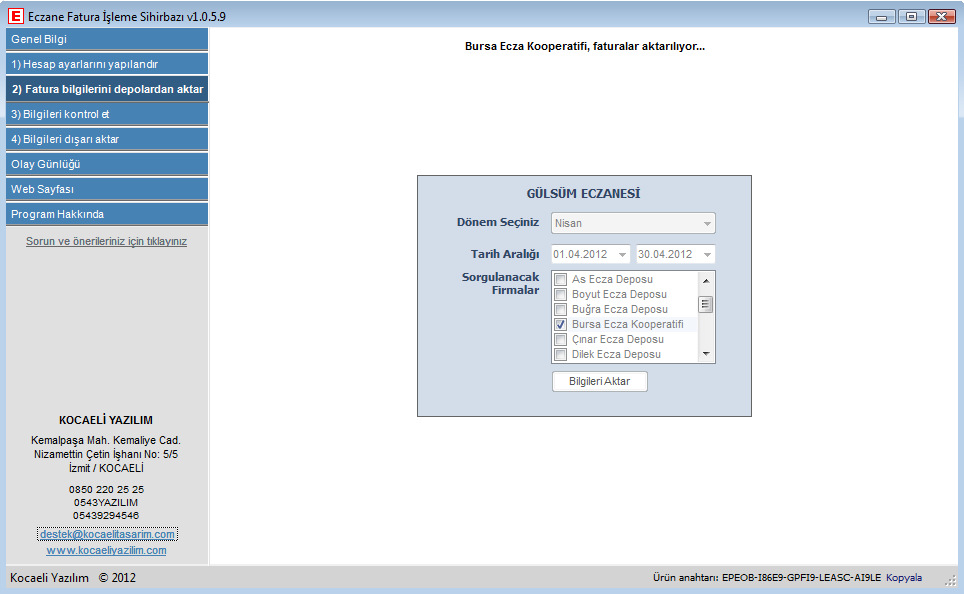Uncheck the Bursa Ecza Kooperatifi checkbox

click(561, 325)
